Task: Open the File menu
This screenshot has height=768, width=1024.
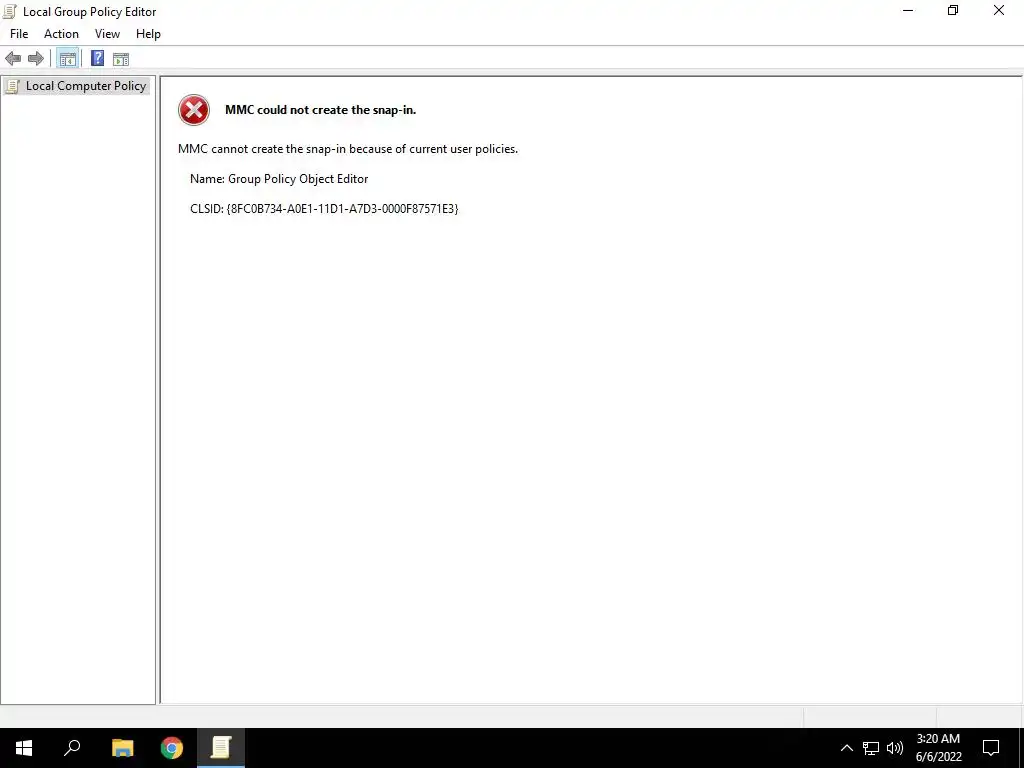Action: click(x=19, y=34)
